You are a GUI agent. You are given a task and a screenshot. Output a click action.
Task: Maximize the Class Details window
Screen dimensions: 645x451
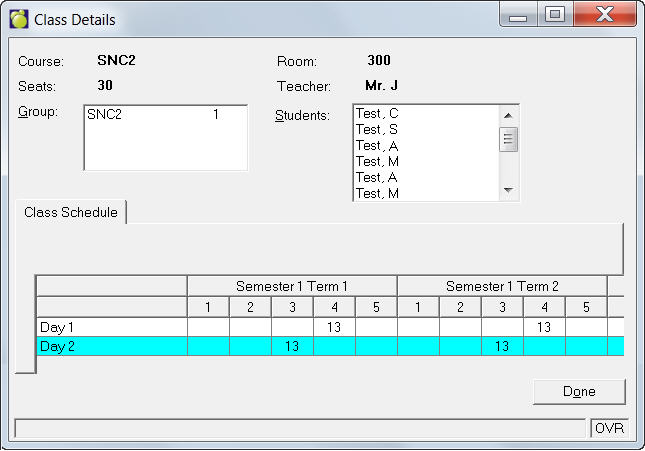click(x=555, y=15)
